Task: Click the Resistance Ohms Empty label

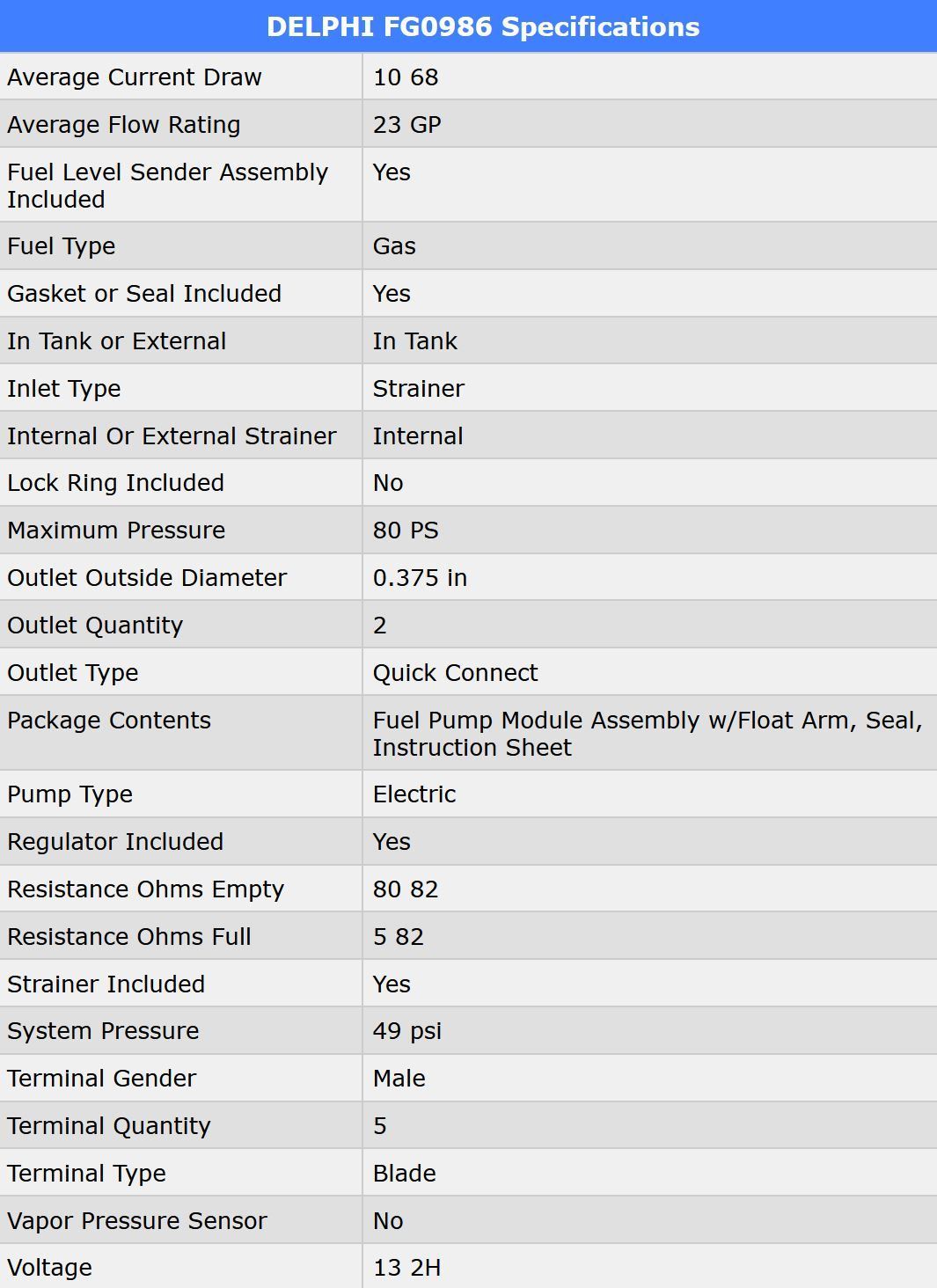Action: [x=145, y=889]
